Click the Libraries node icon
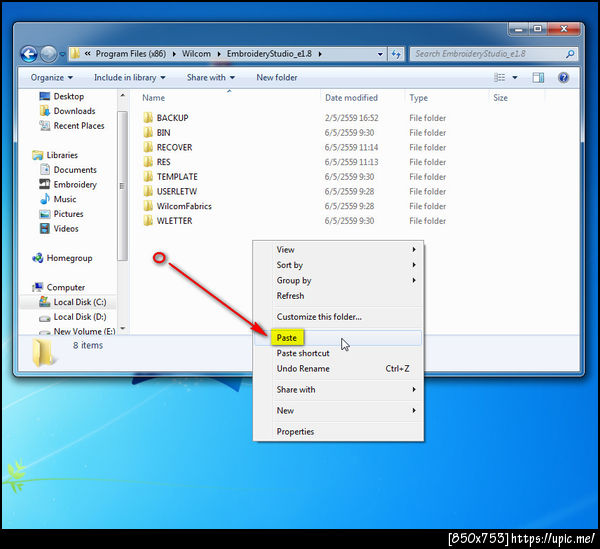 [38, 155]
